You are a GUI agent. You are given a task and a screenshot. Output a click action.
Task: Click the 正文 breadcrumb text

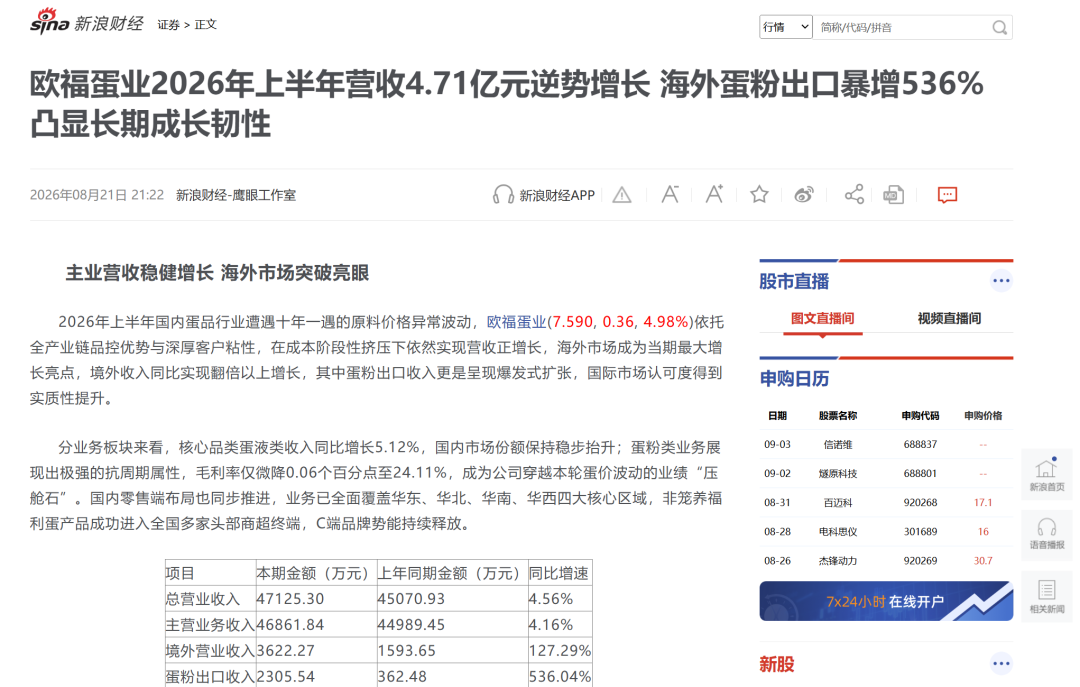[x=205, y=25]
